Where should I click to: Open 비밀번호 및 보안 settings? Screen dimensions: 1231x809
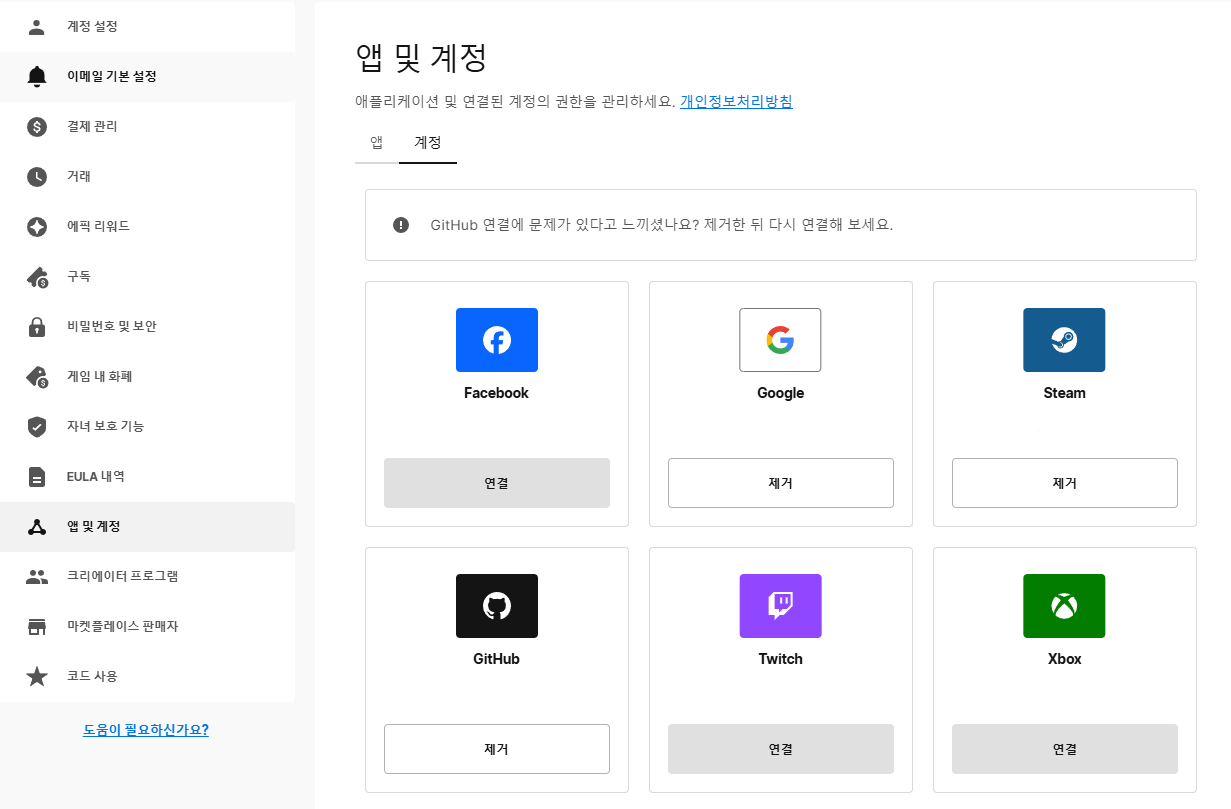click(147, 327)
